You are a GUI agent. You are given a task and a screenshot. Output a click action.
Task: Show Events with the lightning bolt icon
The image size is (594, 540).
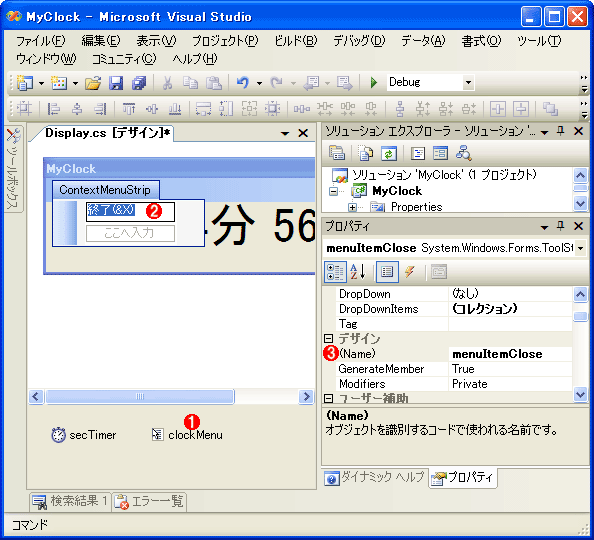pyautogui.click(x=410, y=272)
